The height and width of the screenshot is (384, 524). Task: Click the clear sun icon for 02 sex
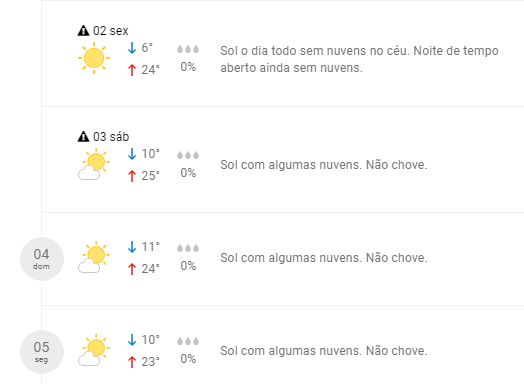[x=94, y=58]
